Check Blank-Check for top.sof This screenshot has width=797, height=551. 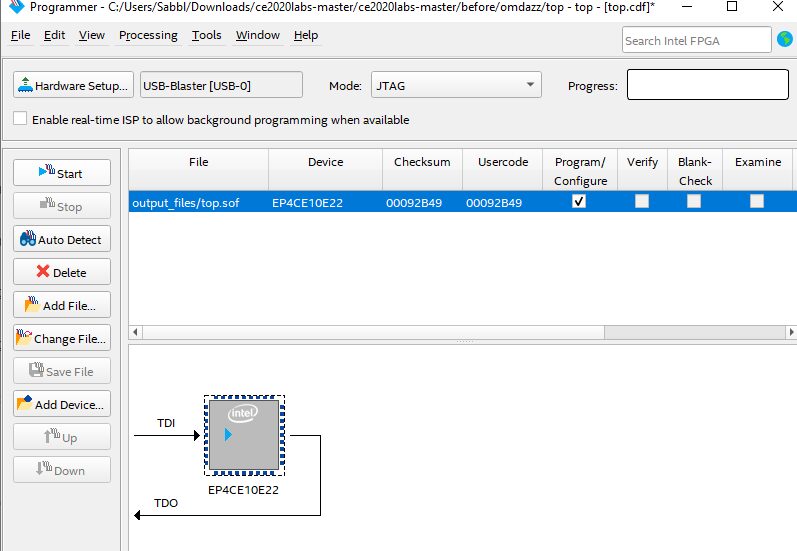[694, 201]
